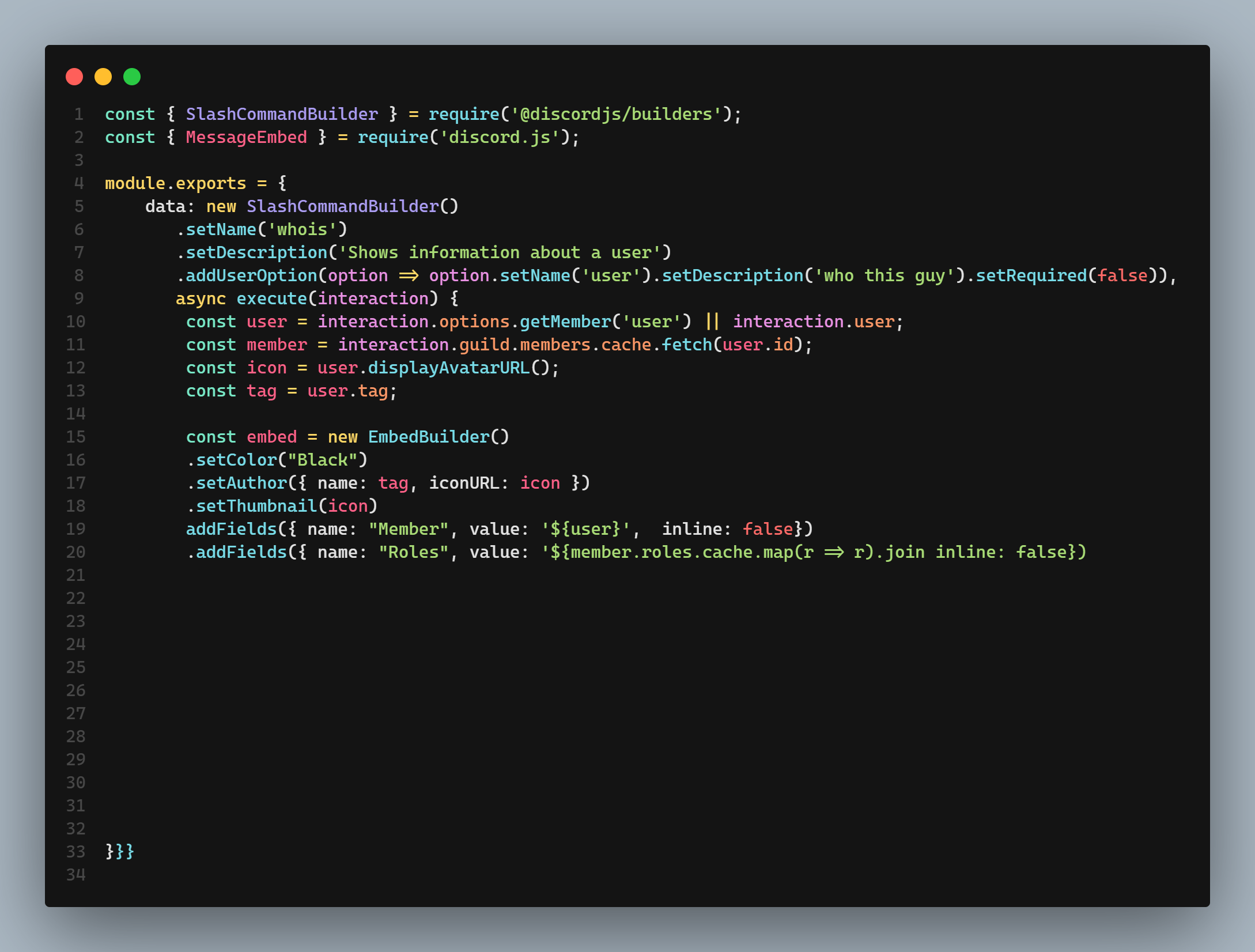1255x952 pixels.
Task: Click the "Member" string on line 19
Action: (409, 529)
